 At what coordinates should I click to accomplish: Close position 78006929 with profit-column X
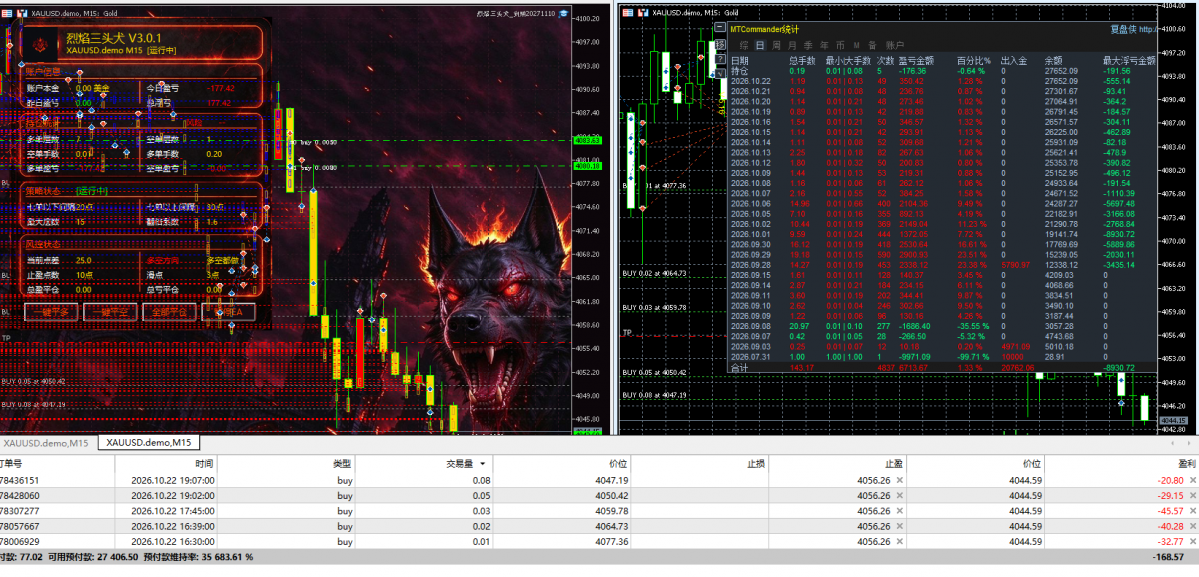pyautogui.click(x=1192, y=542)
